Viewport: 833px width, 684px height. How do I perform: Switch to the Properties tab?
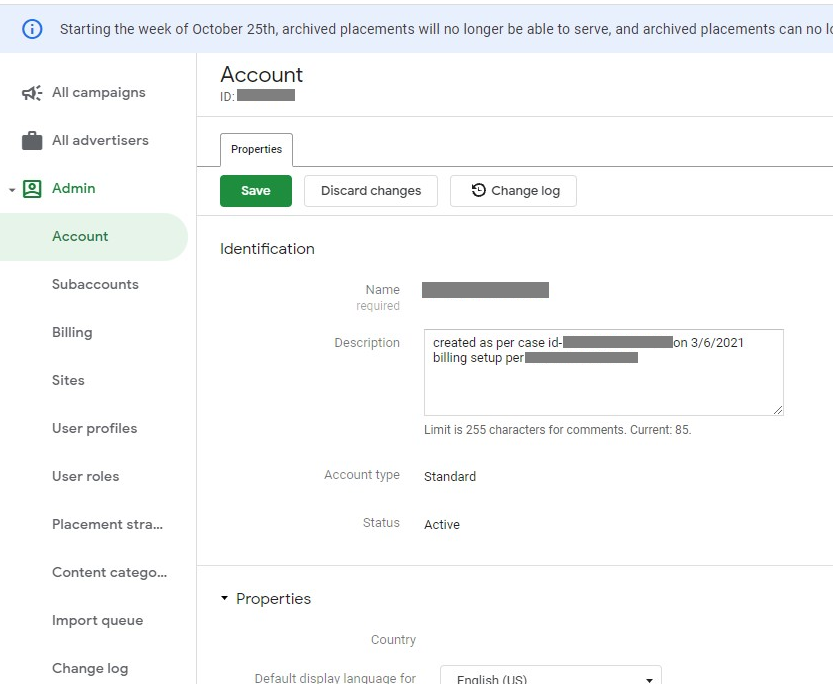[x=256, y=150]
